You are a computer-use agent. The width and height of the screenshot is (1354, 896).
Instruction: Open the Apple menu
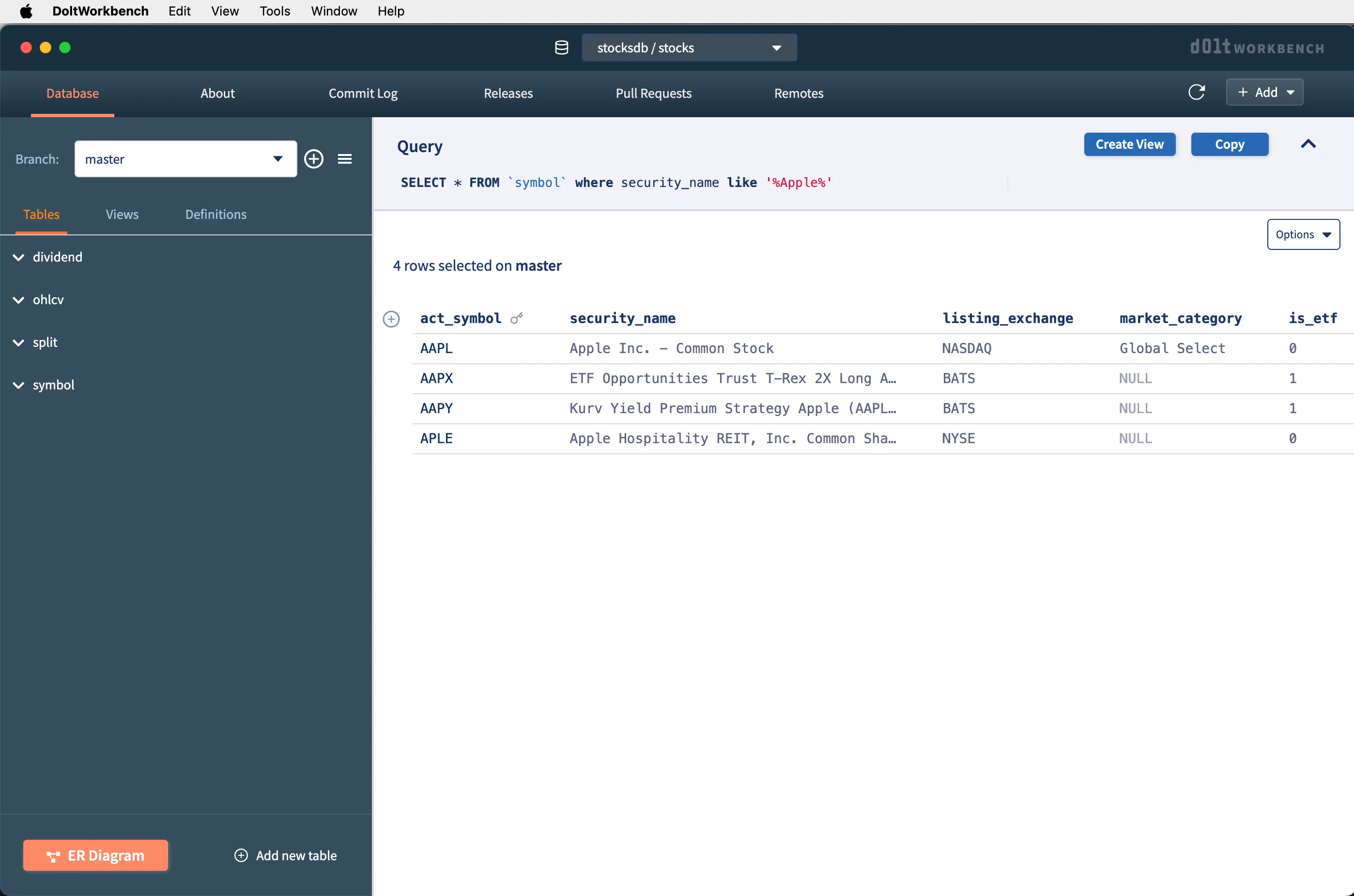tap(26, 11)
